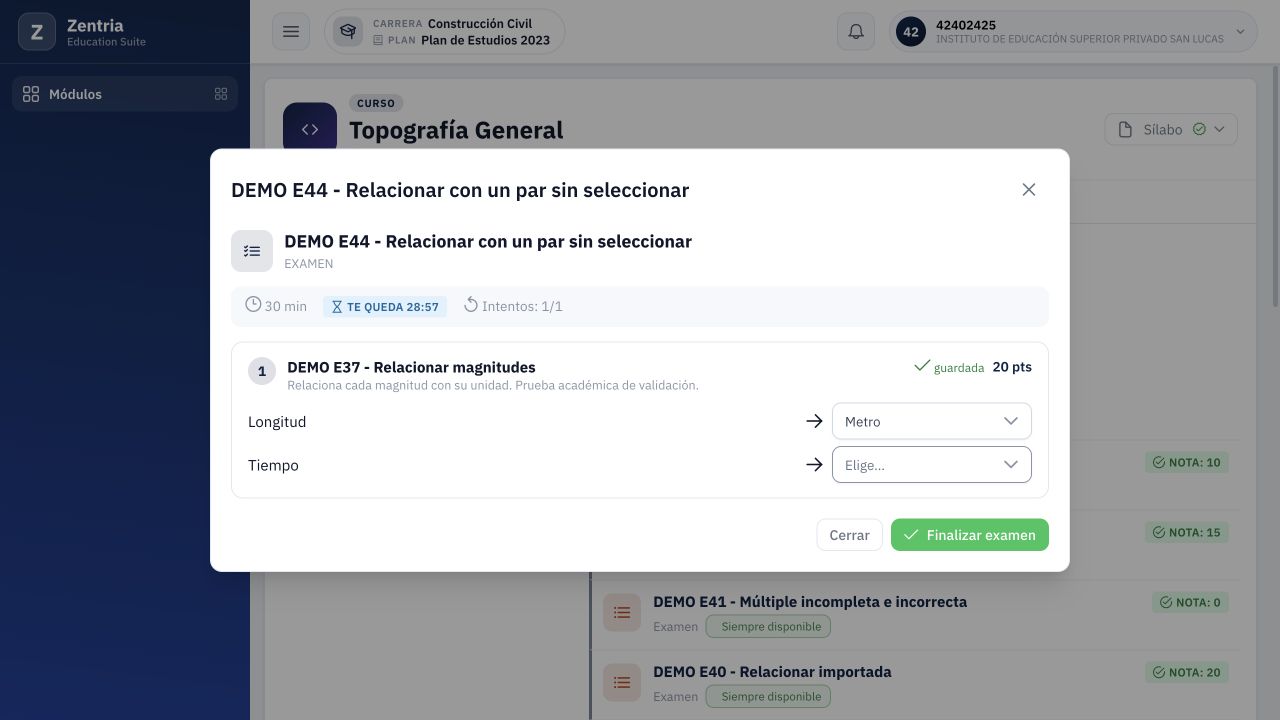Open DEMO E40 - Relacionar importada exam
This screenshot has width=1280, height=720.
pyautogui.click(x=772, y=672)
